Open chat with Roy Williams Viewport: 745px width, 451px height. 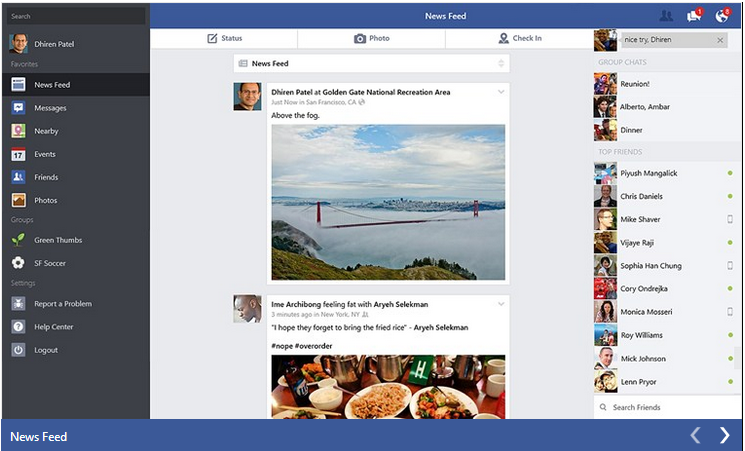pyautogui.click(x=667, y=335)
